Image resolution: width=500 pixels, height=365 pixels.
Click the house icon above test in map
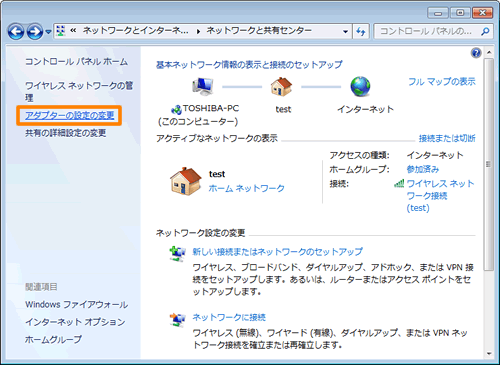pos(281,87)
